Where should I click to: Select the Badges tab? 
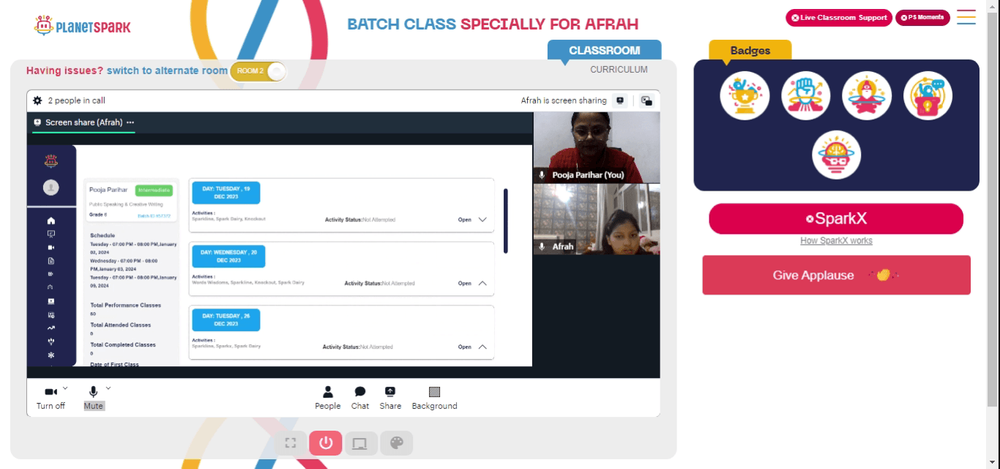(750, 50)
